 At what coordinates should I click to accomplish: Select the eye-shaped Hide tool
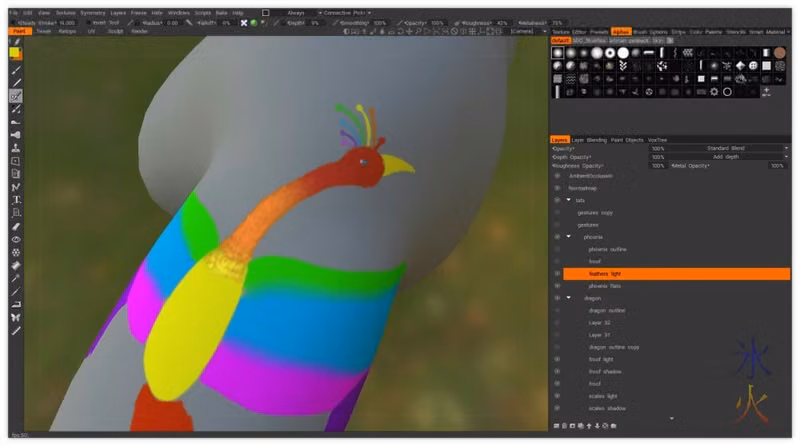pos(16,239)
